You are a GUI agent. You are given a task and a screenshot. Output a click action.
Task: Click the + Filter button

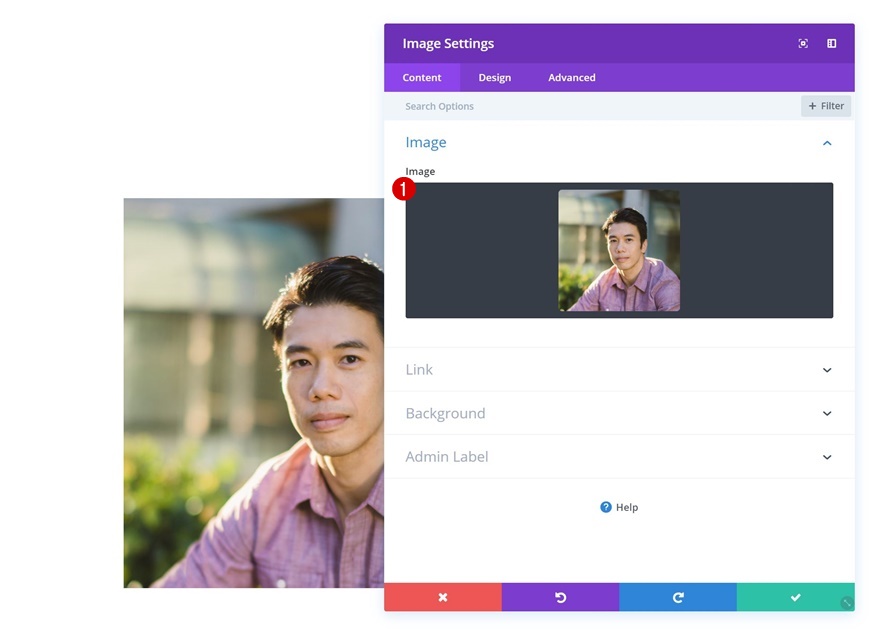826,106
